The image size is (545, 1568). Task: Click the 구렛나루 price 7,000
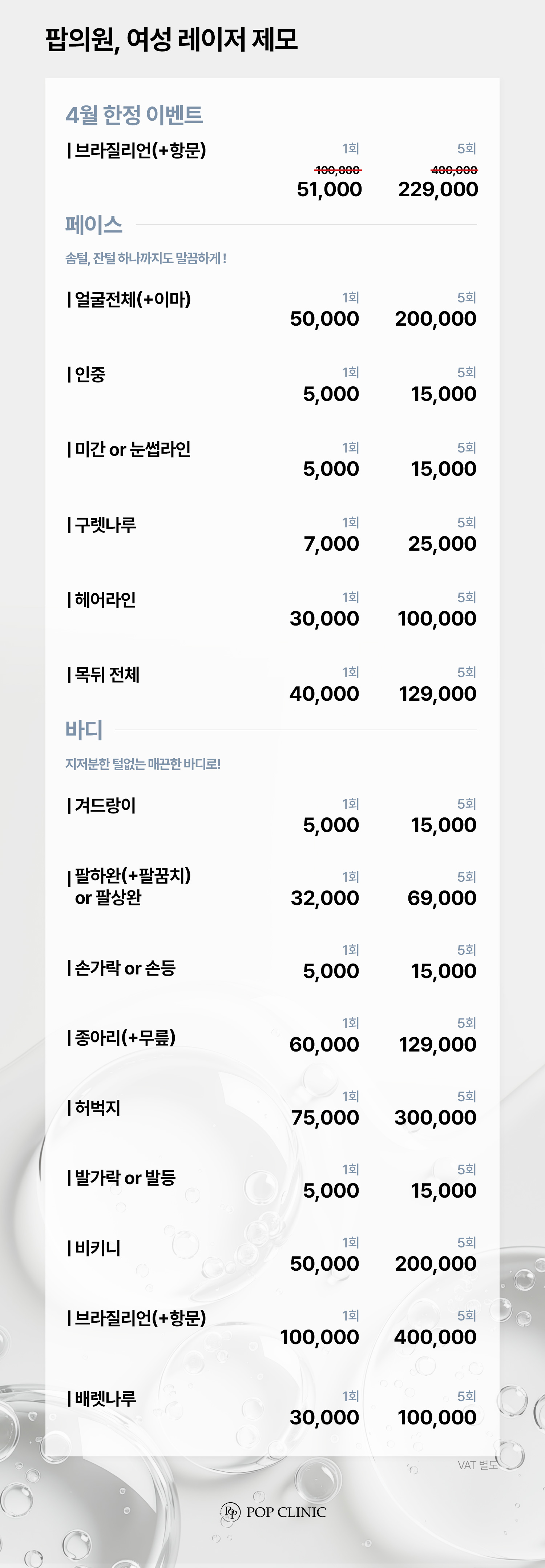[331, 543]
